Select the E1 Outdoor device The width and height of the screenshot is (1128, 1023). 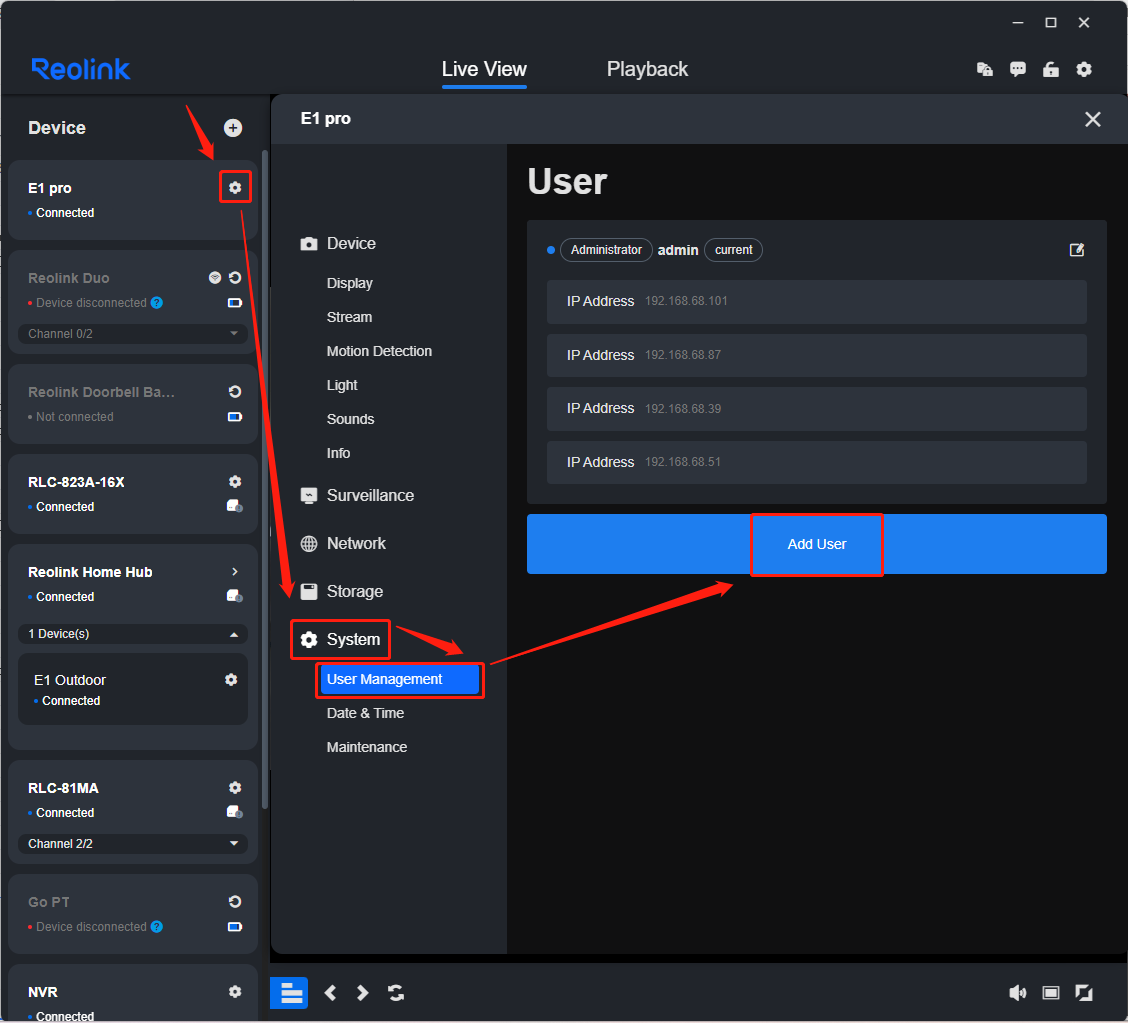point(133,689)
